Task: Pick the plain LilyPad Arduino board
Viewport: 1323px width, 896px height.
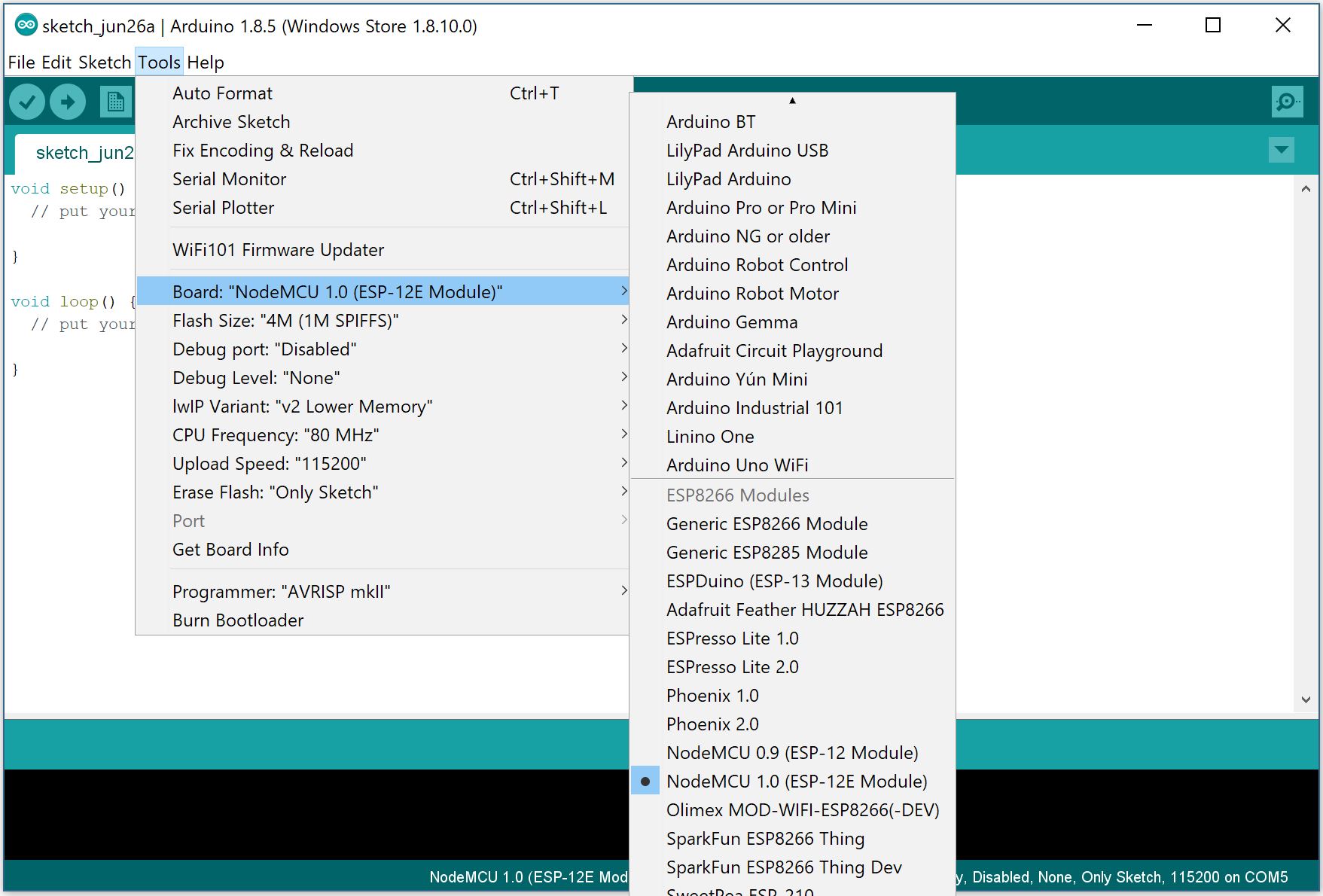Action: coord(793,178)
